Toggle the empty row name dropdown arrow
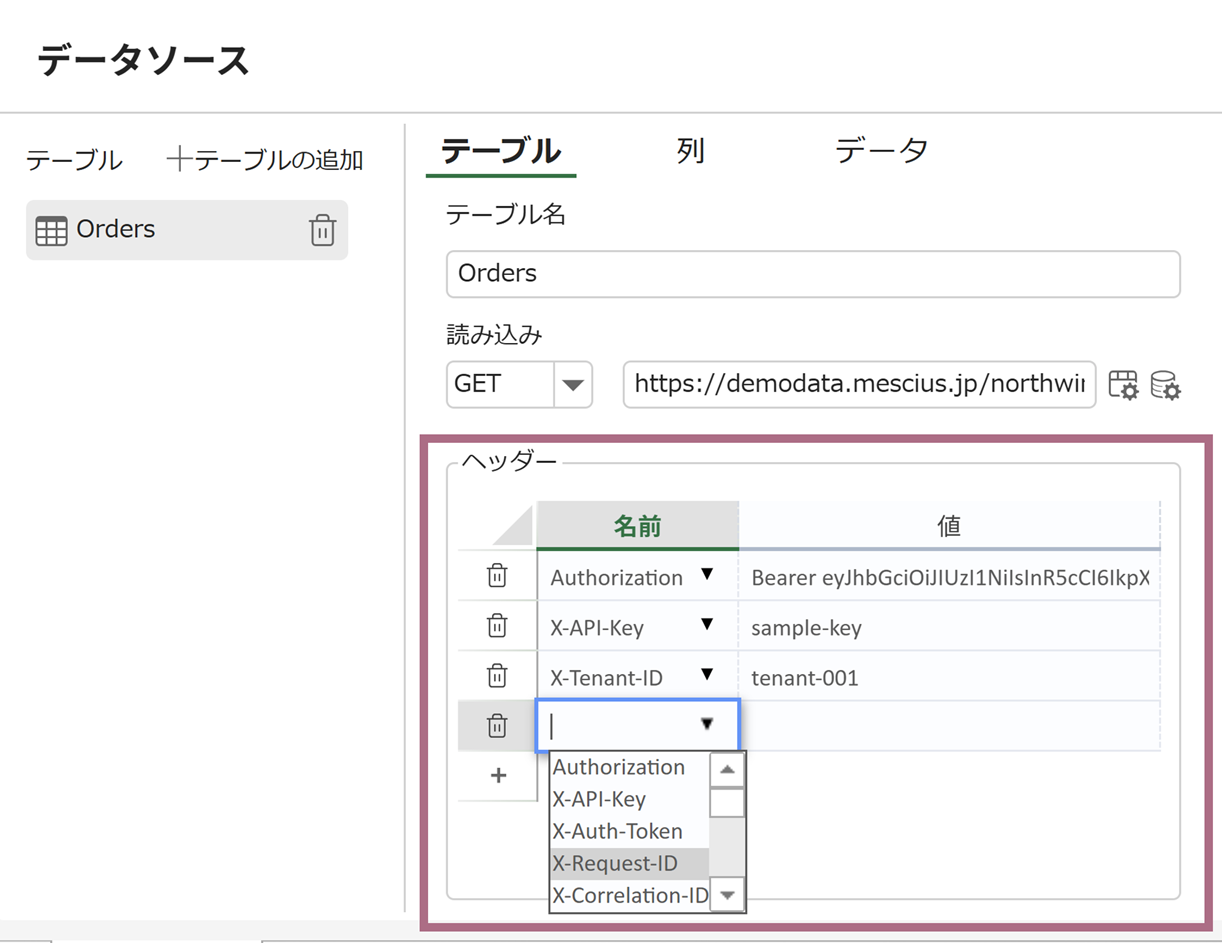The image size is (1222, 943). pyautogui.click(x=707, y=723)
